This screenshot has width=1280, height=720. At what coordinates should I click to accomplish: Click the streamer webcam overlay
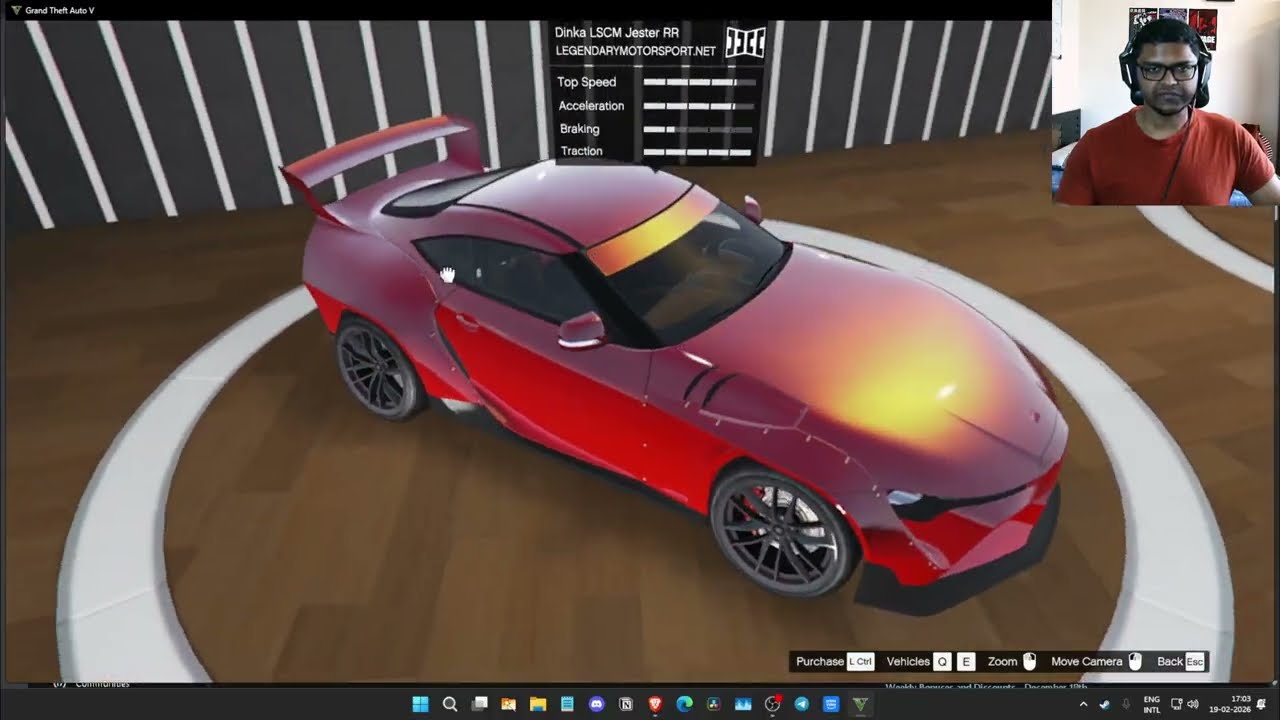(x=1166, y=102)
